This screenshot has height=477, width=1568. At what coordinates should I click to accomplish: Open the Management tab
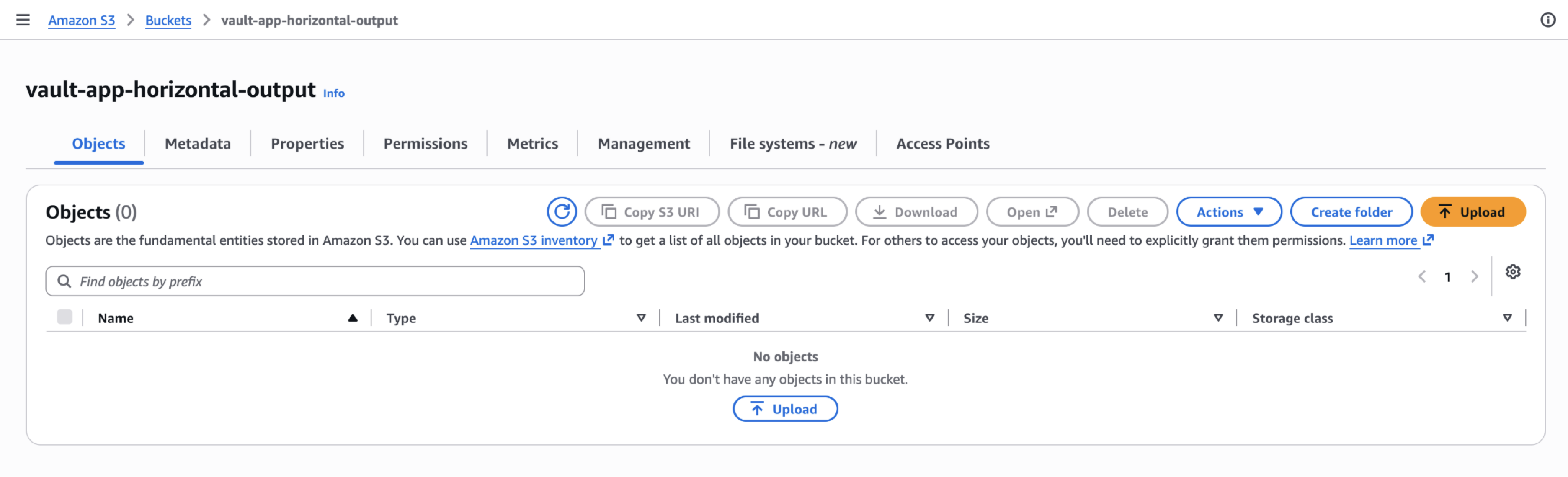(x=644, y=144)
